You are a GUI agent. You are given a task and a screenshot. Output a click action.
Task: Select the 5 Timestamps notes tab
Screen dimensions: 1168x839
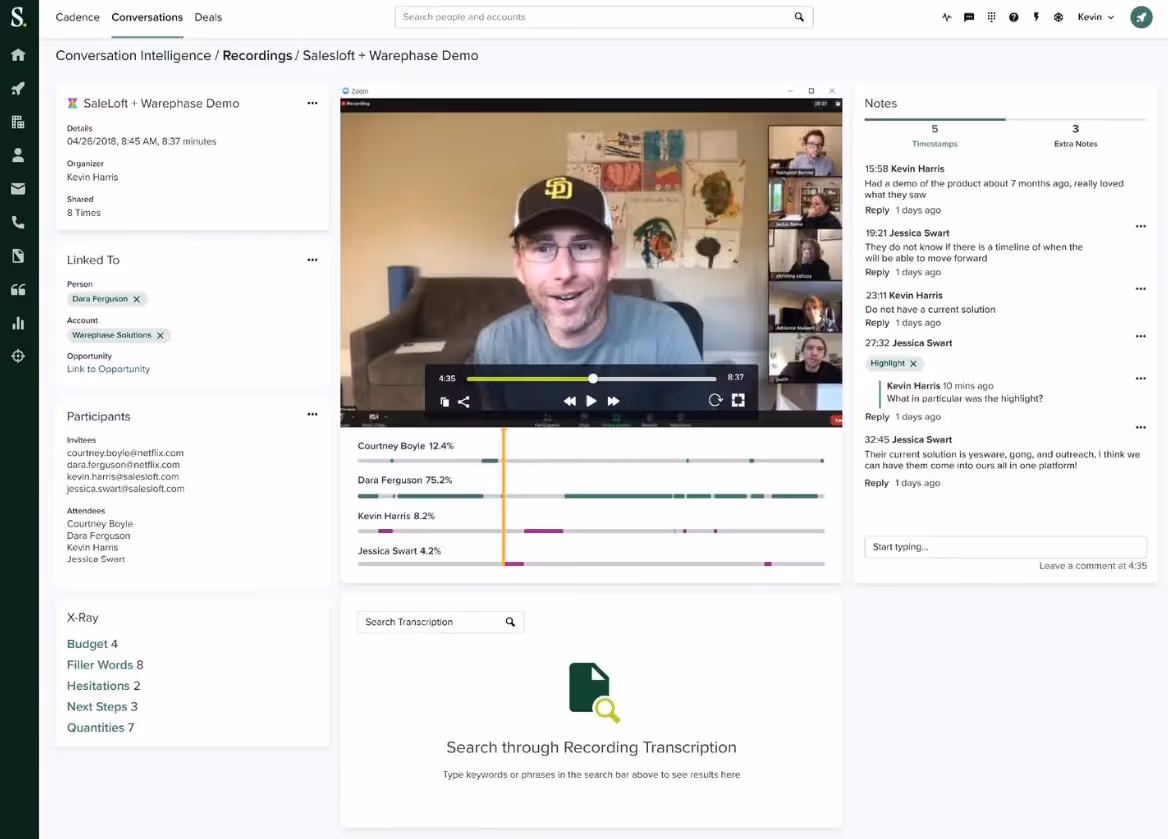[x=935, y=136]
